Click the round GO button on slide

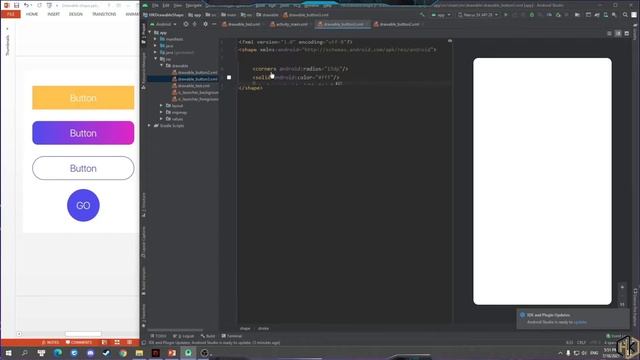[x=83, y=205]
